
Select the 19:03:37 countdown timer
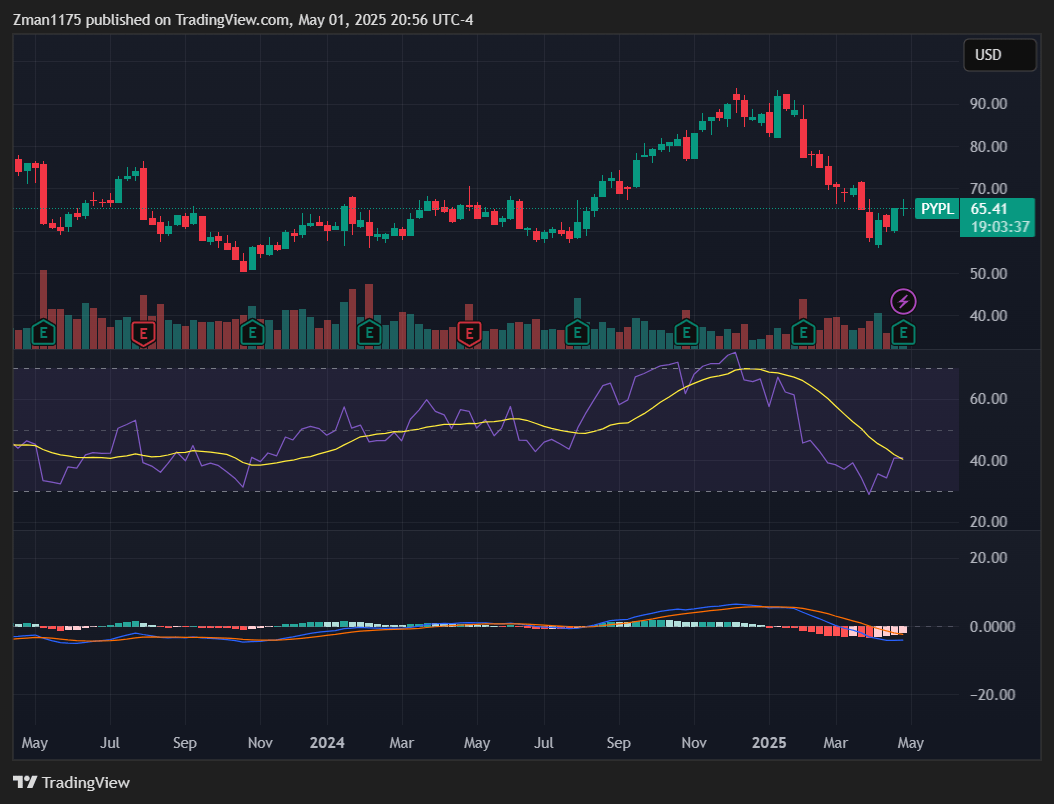(x=998, y=226)
